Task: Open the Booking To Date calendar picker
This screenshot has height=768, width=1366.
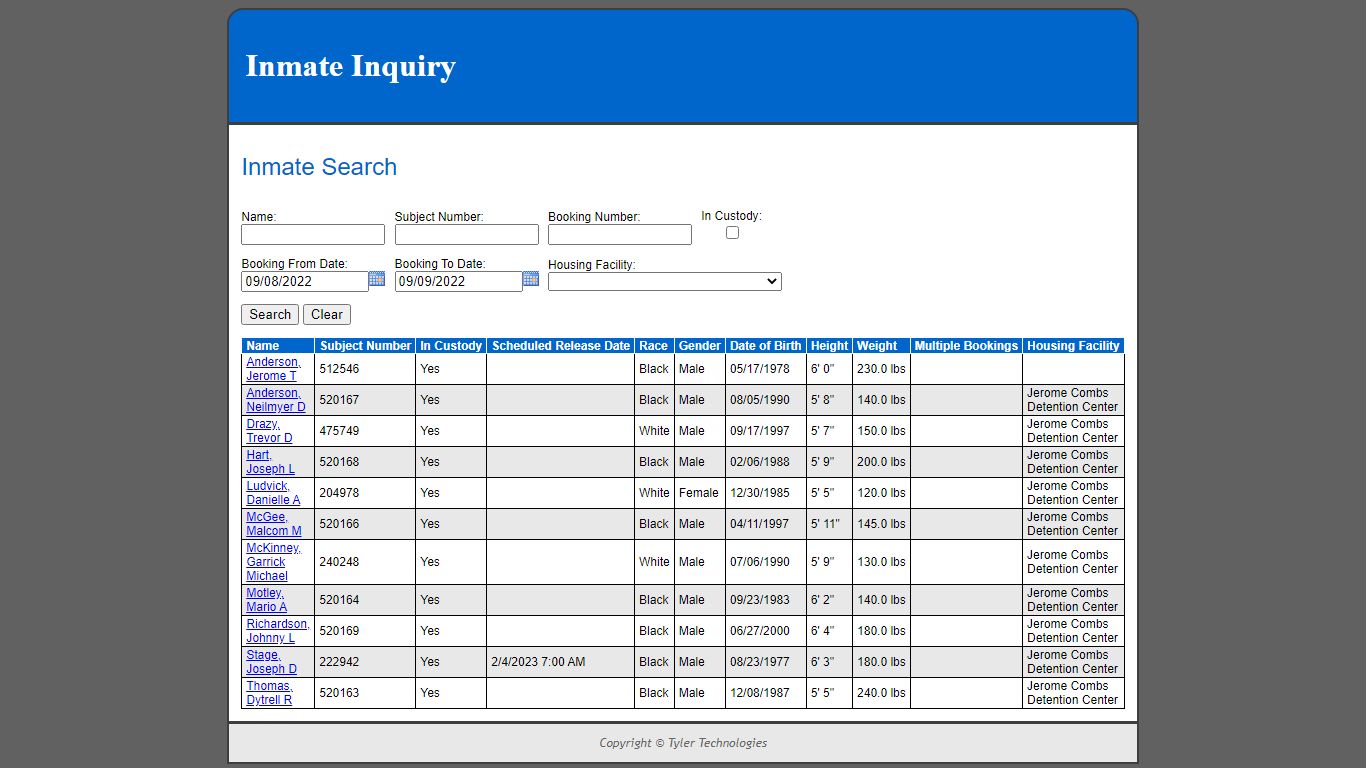Action: click(x=531, y=279)
